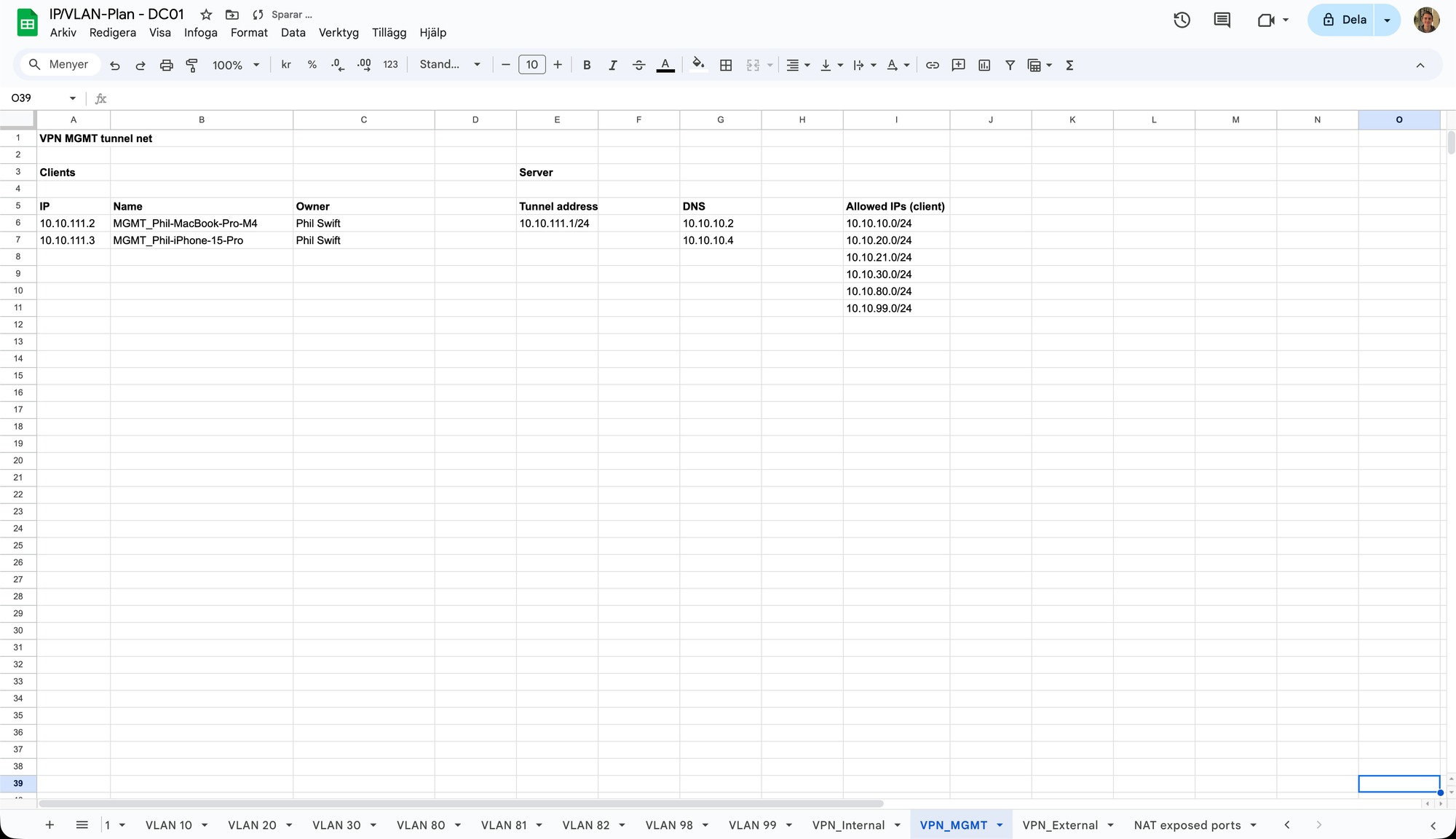Open the print dialog

pos(167,65)
